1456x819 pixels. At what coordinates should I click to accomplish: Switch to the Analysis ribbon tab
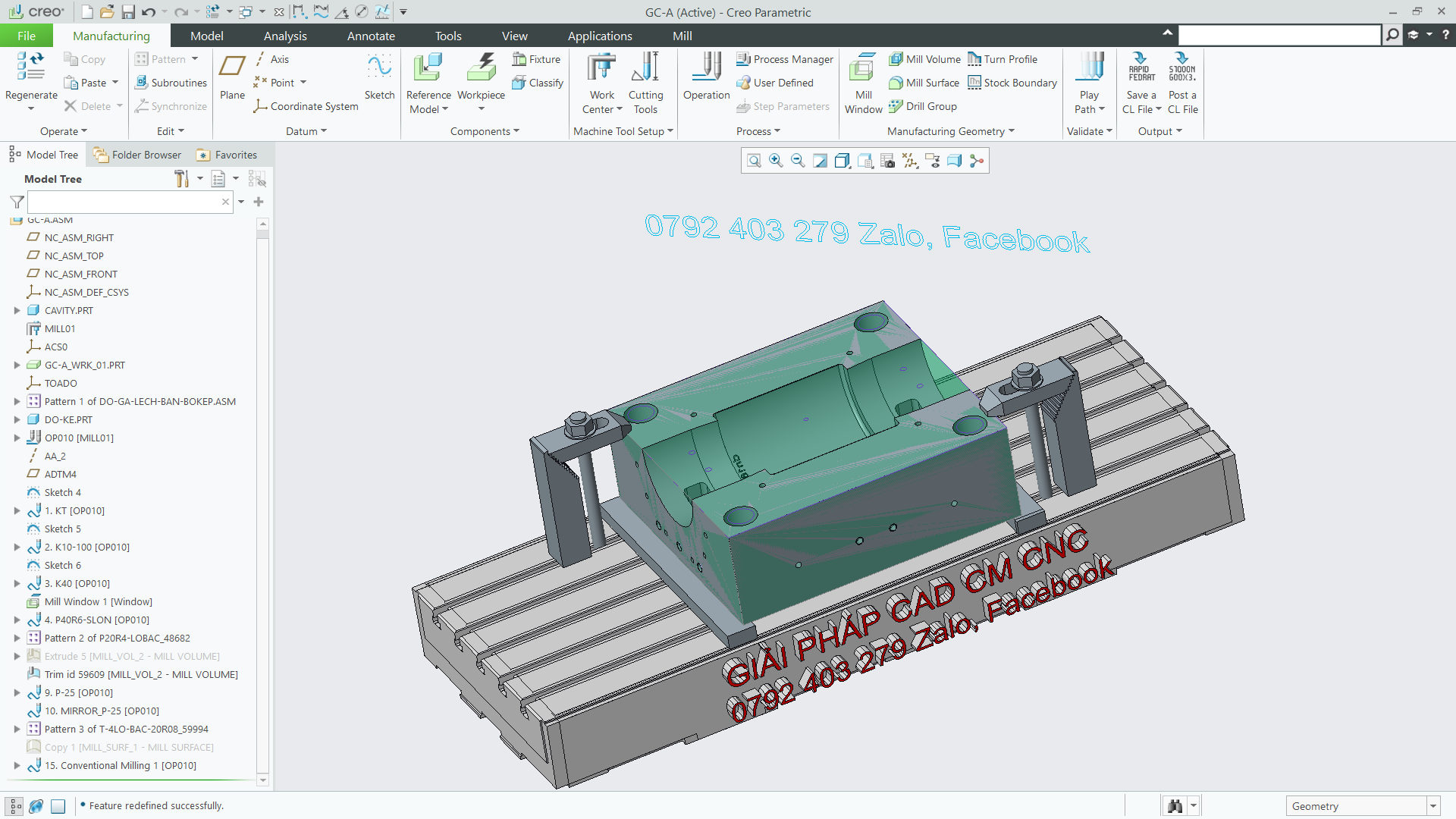click(x=285, y=36)
